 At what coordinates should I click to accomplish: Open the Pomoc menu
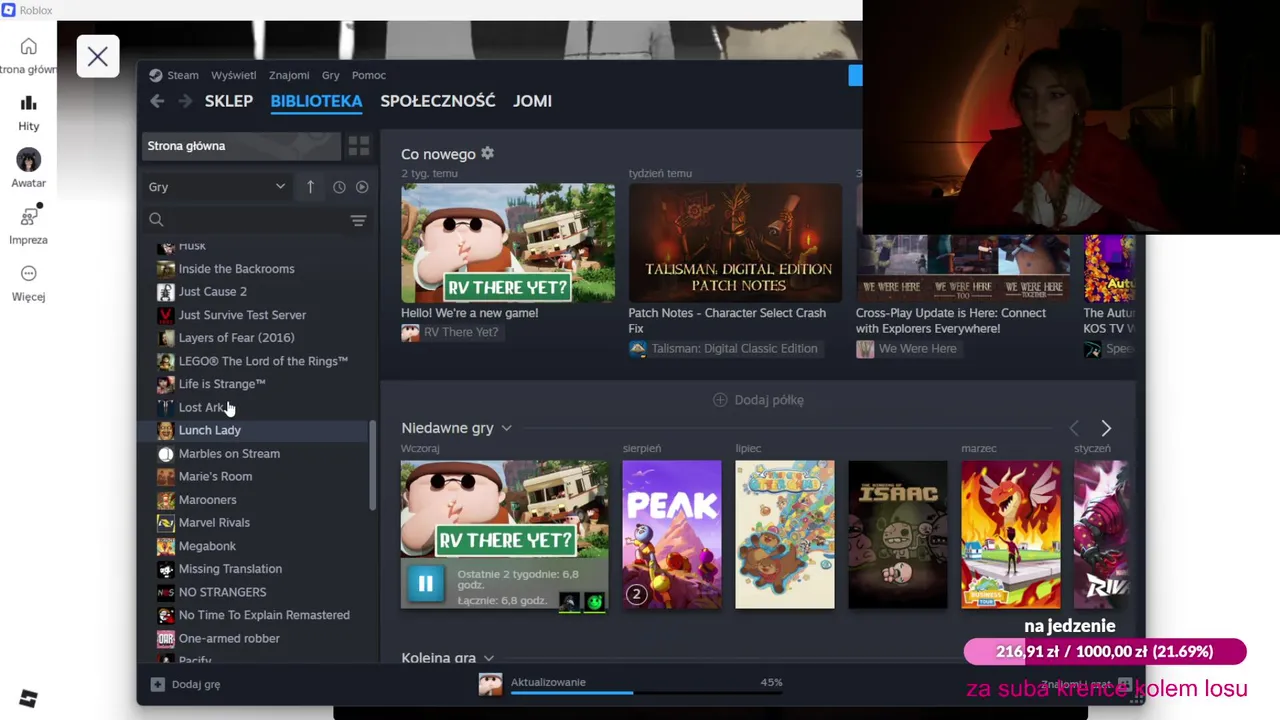[x=369, y=75]
